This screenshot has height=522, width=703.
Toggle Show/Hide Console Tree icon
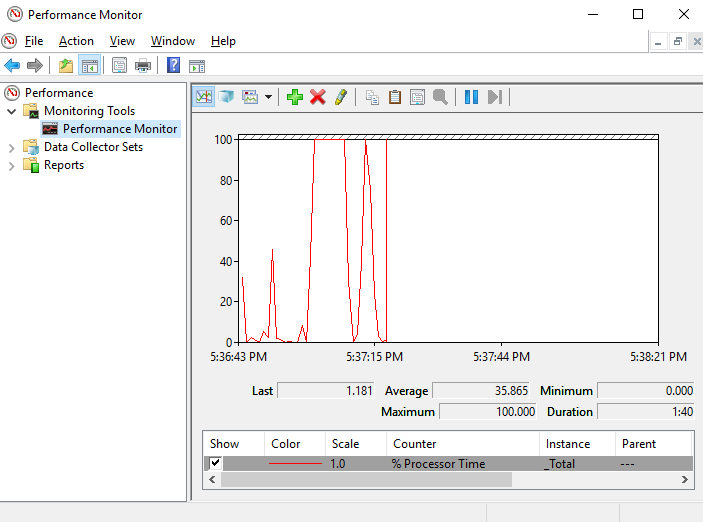point(90,66)
